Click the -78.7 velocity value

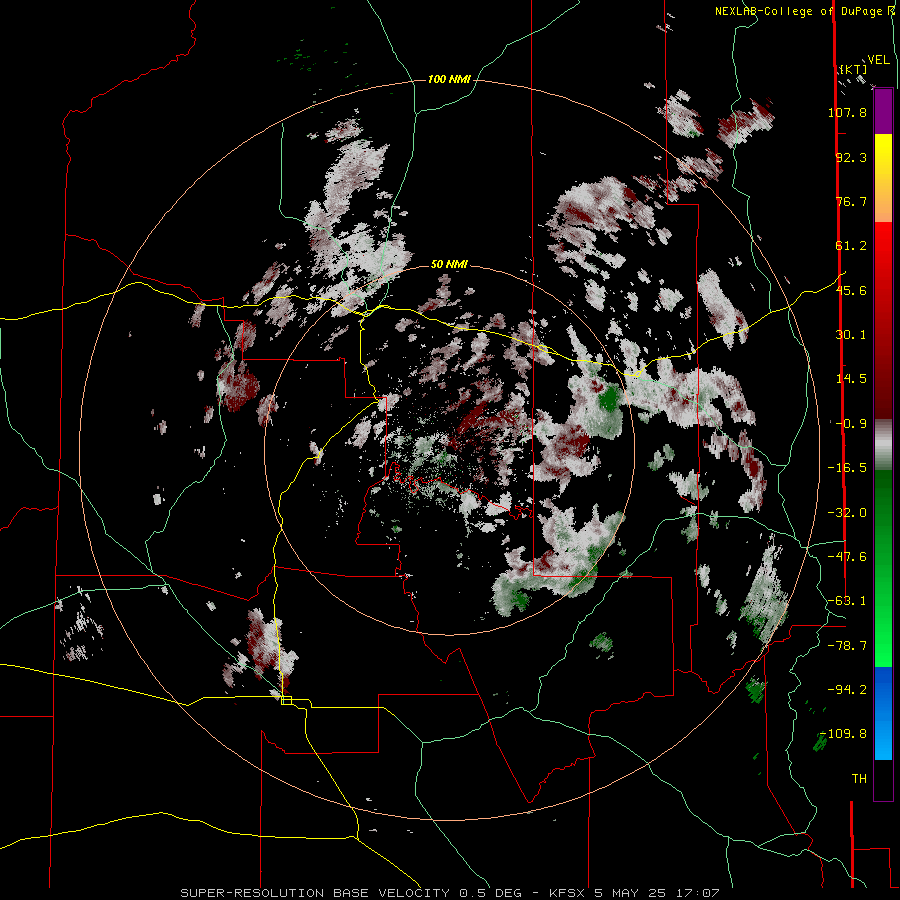(x=847, y=646)
